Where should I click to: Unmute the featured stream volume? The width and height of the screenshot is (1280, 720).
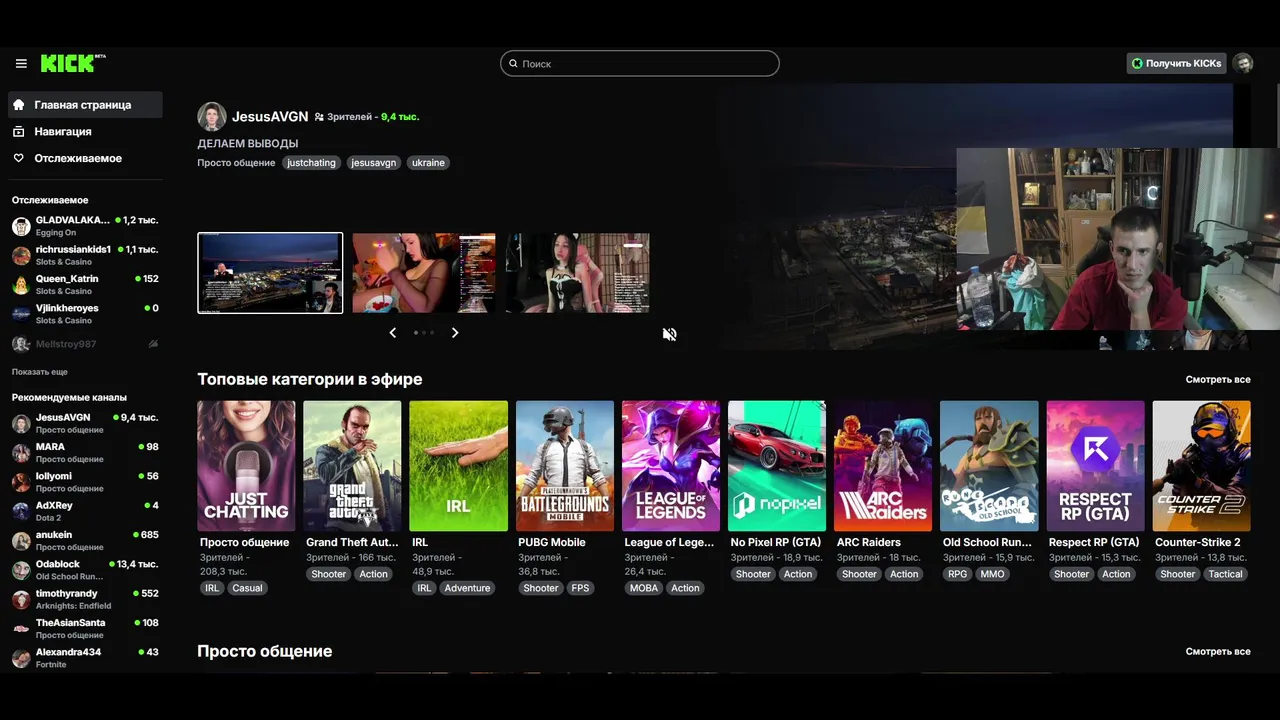[x=670, y=334]
